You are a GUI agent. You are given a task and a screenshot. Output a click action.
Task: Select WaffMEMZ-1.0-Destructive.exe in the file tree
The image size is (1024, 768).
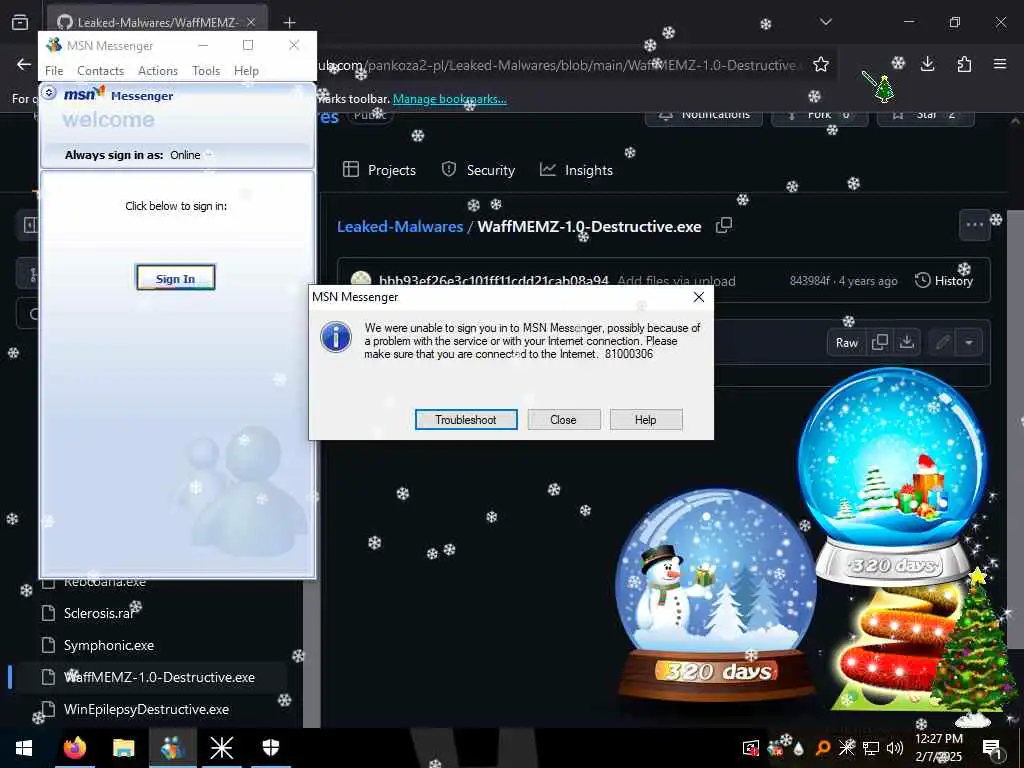150,677
